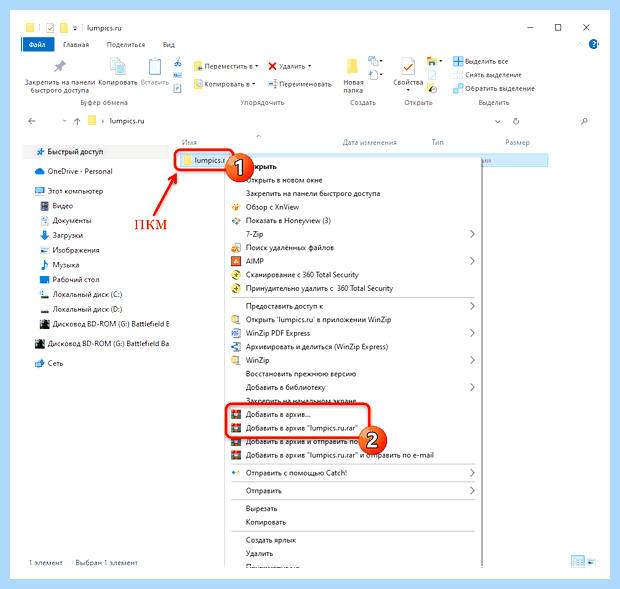Click the Pin to Quick Access icon
Viewport: 620px width, 589px height.
(60, 66)
